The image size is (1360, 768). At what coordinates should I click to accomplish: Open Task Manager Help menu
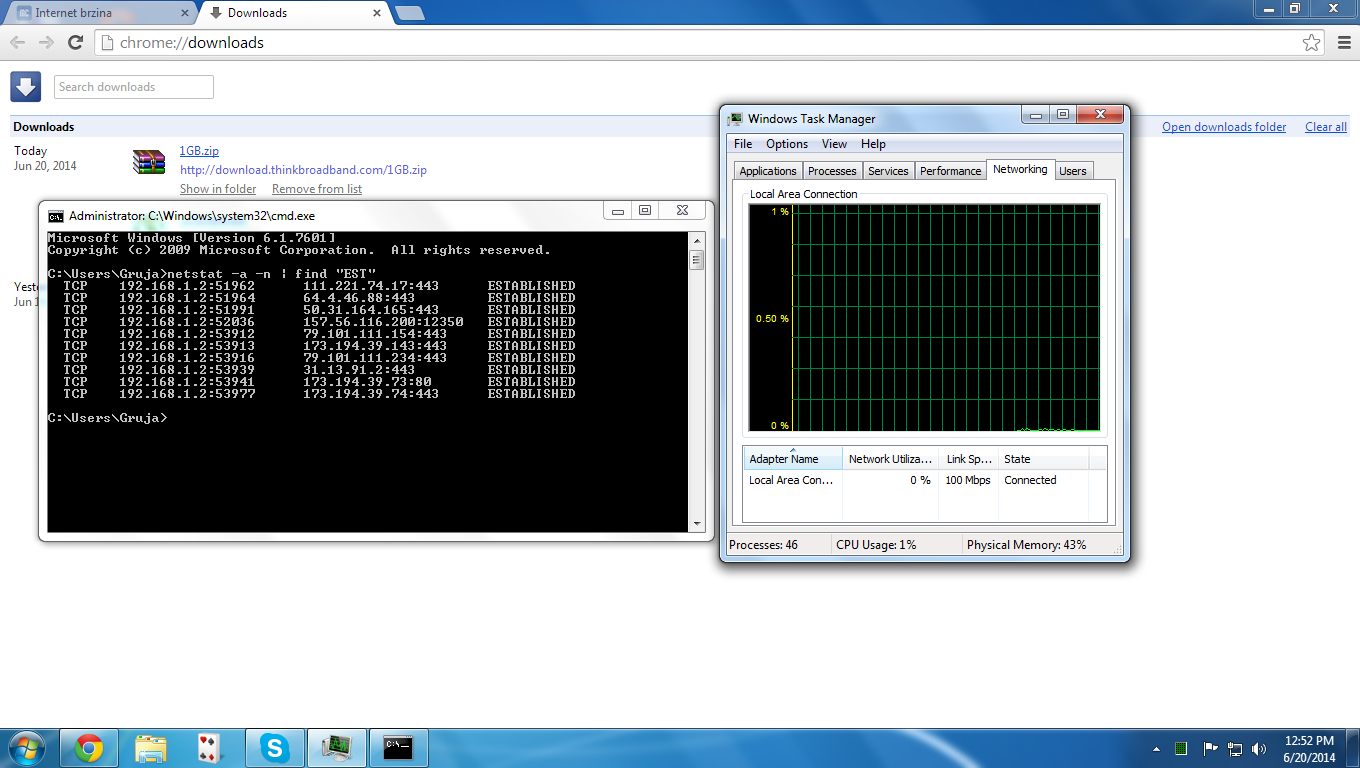873,144
